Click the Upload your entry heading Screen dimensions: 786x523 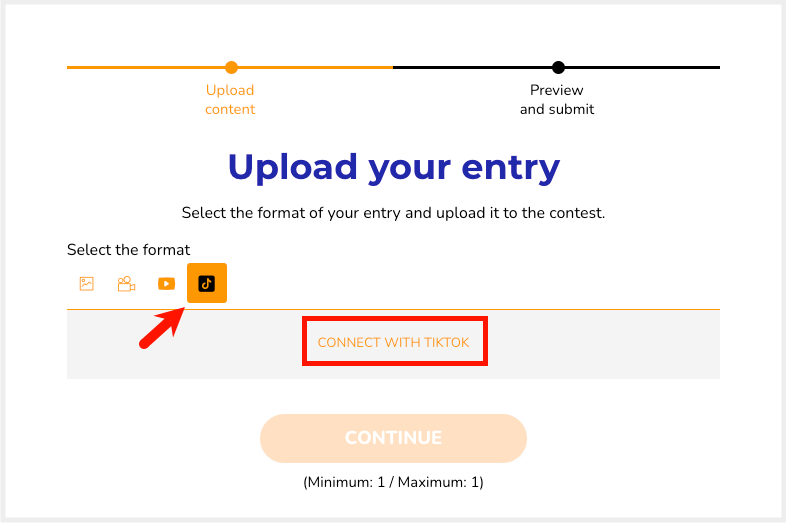[394, 167]
